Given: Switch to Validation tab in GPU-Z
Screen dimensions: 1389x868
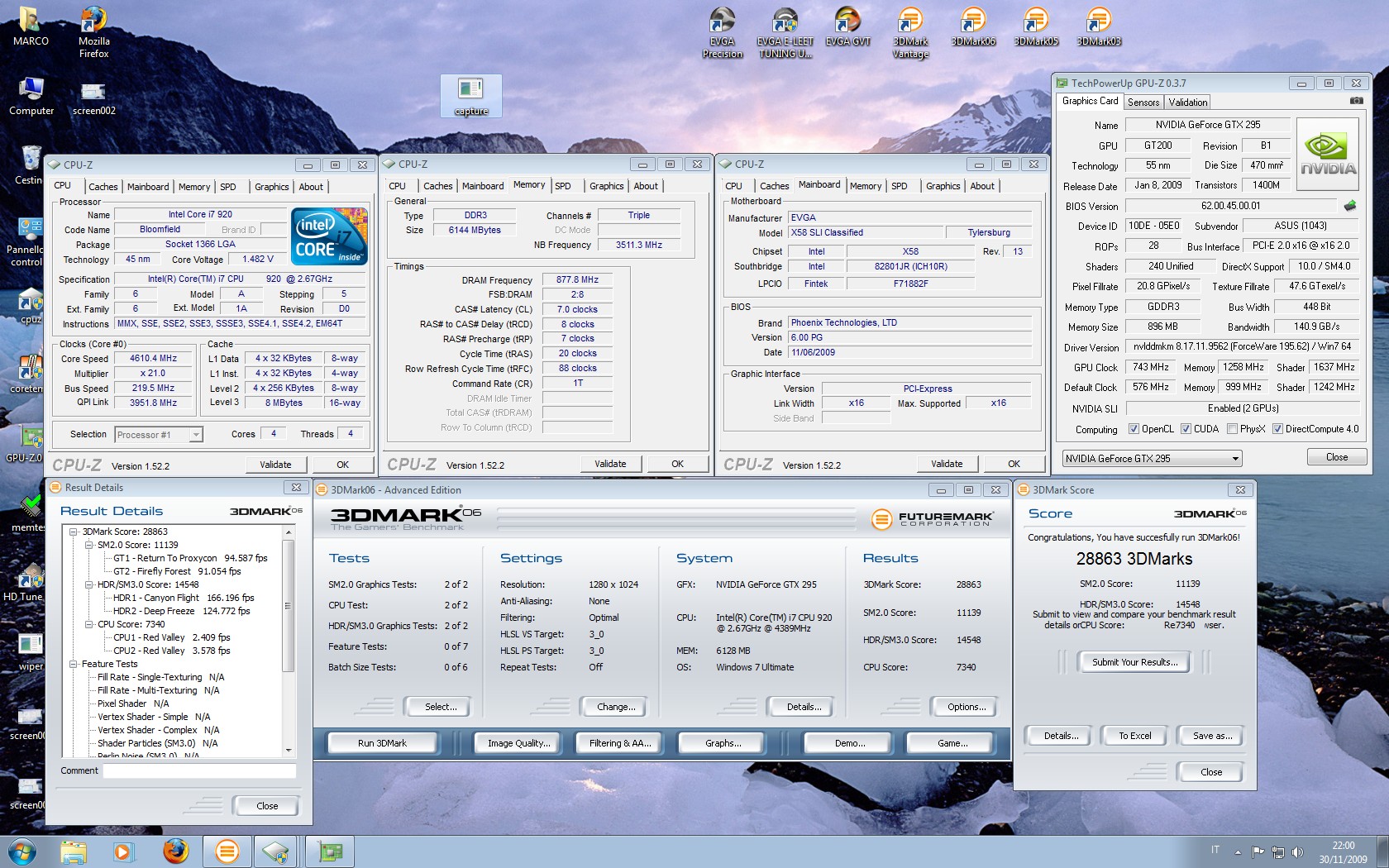Looking at the screenshot, I should [1188, 103].
